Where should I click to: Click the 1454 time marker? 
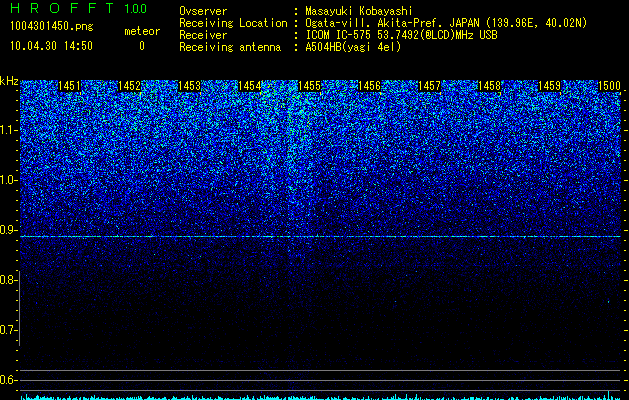pos(250,86)
